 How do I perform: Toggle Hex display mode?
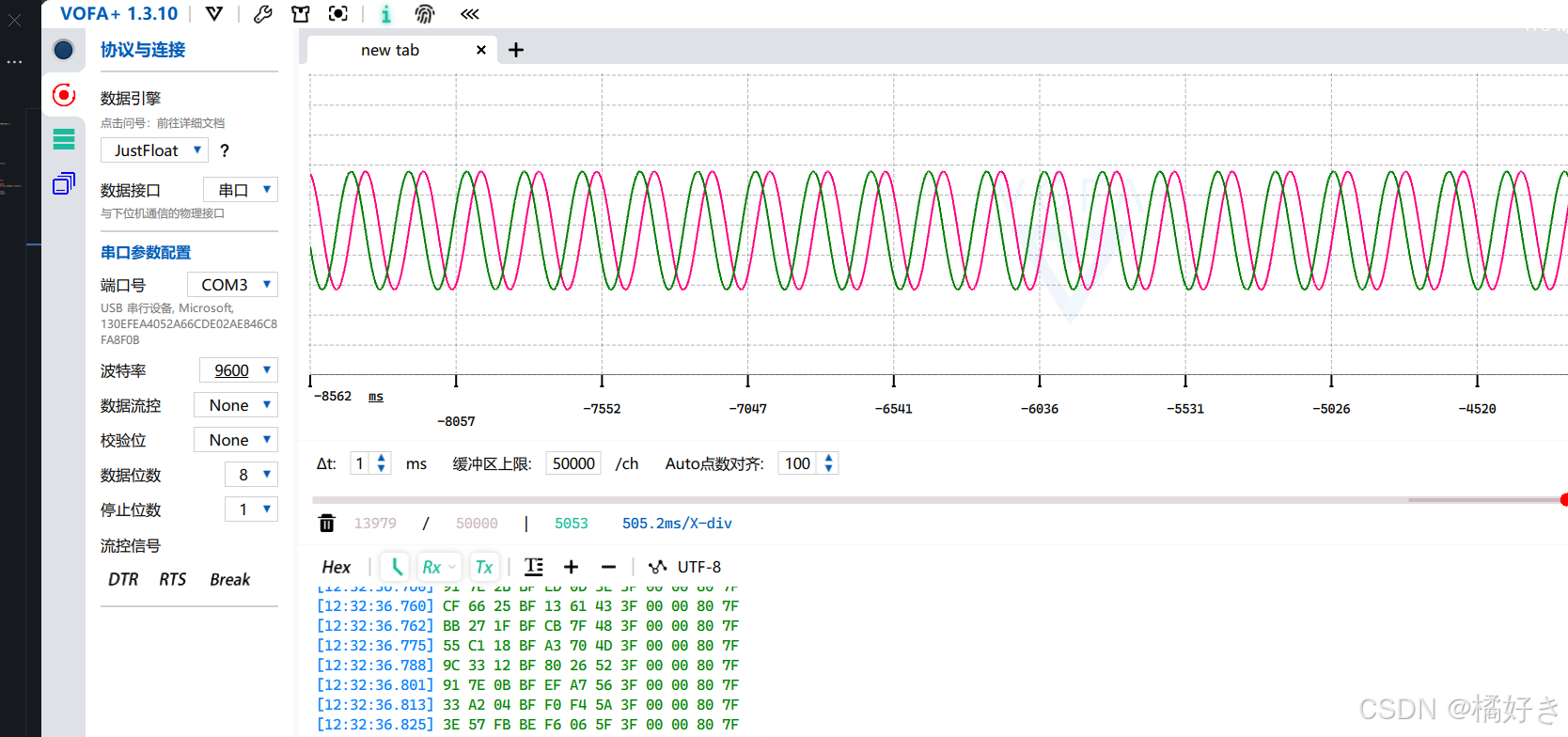[337, 567]
